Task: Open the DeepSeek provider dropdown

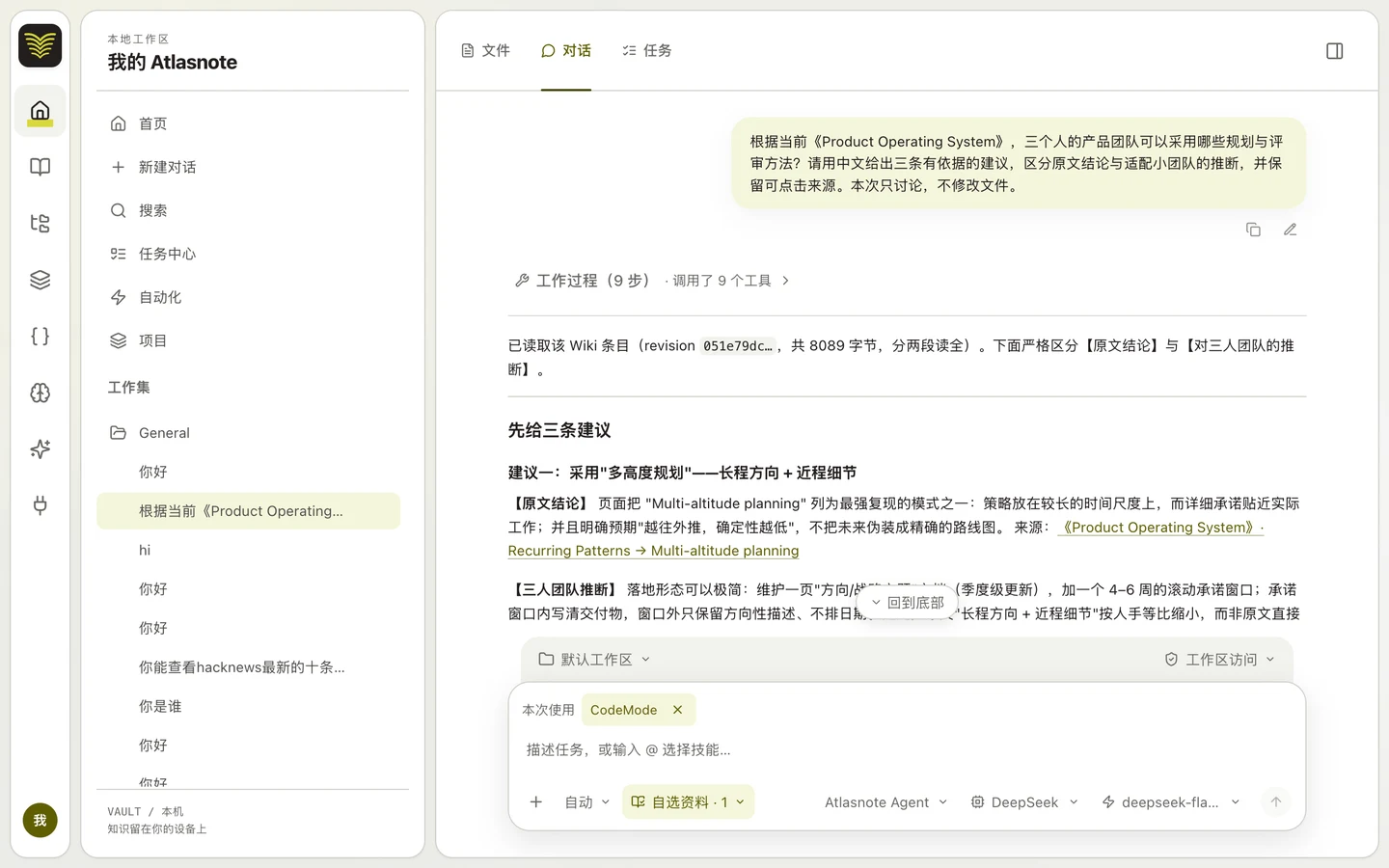Action: pos(1024,802)
